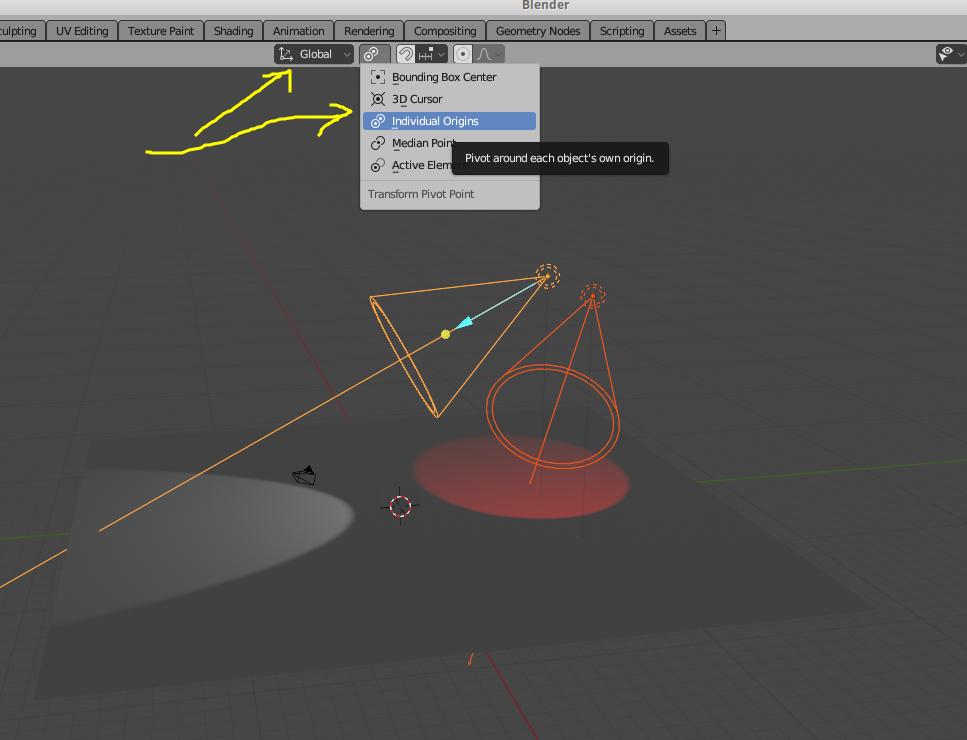967x740 pixels.
Task: Open the snap-to options icon
Action: [x=425, y=54]
